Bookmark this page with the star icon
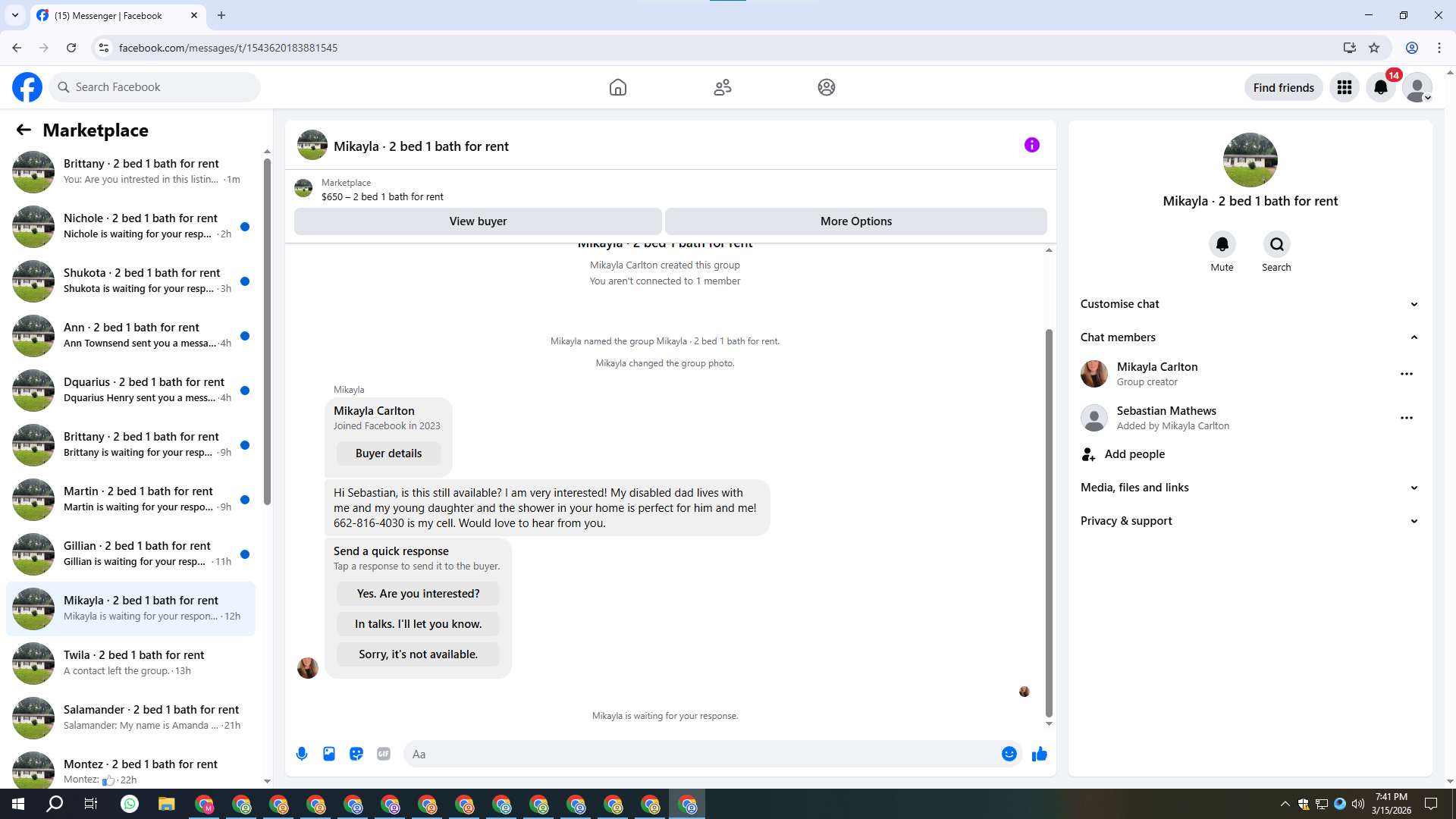This screenshot has width=1456, height=819. pos(1374,48)
